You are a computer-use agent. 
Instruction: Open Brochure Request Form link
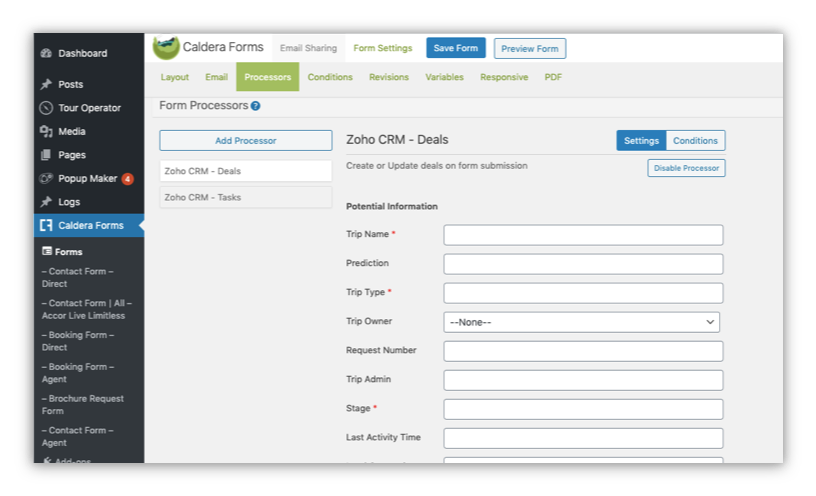[83, 404]
